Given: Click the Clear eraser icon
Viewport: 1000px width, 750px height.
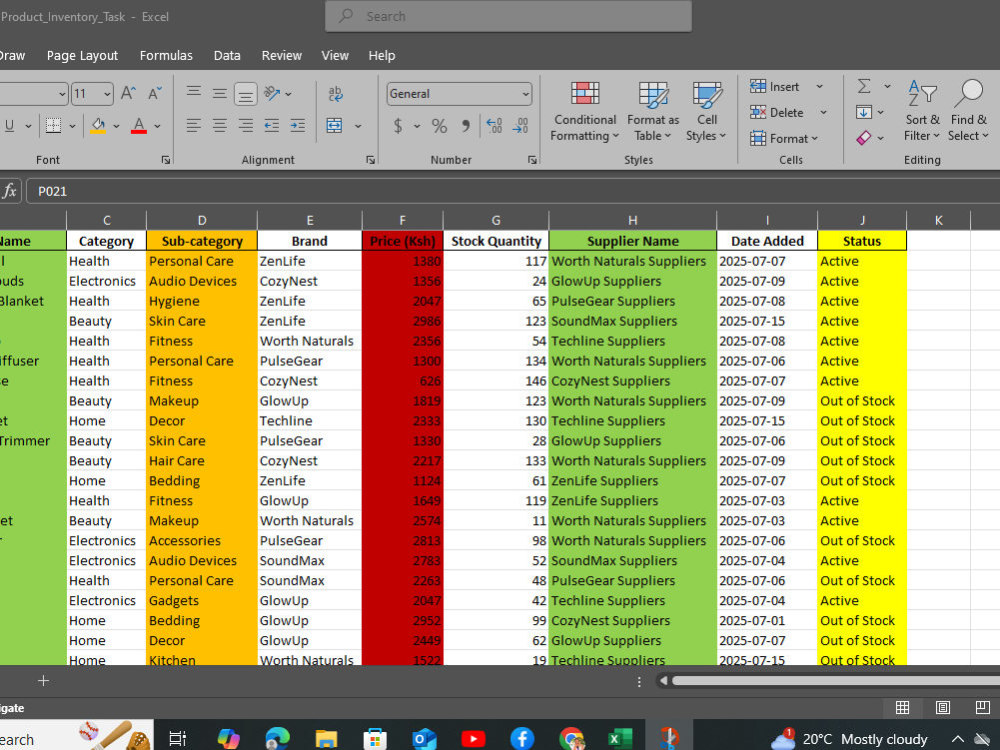Looking at the screenshot, I should tap(864, 138).
